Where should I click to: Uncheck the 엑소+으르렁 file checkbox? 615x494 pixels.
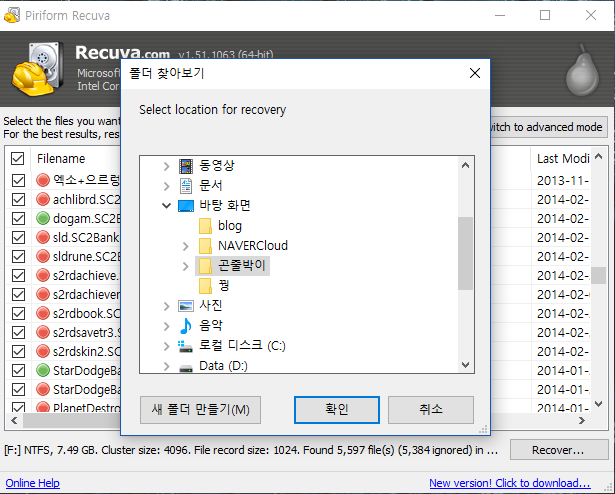pyautogui.click(x=18, y=180)
